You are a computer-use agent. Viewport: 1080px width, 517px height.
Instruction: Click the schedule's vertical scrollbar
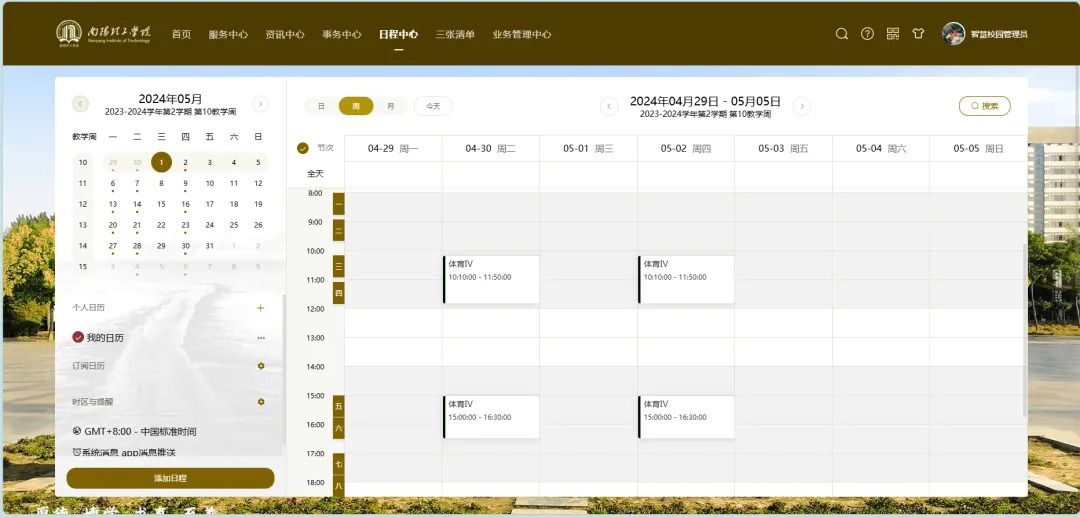click(x=1023, y=330)
